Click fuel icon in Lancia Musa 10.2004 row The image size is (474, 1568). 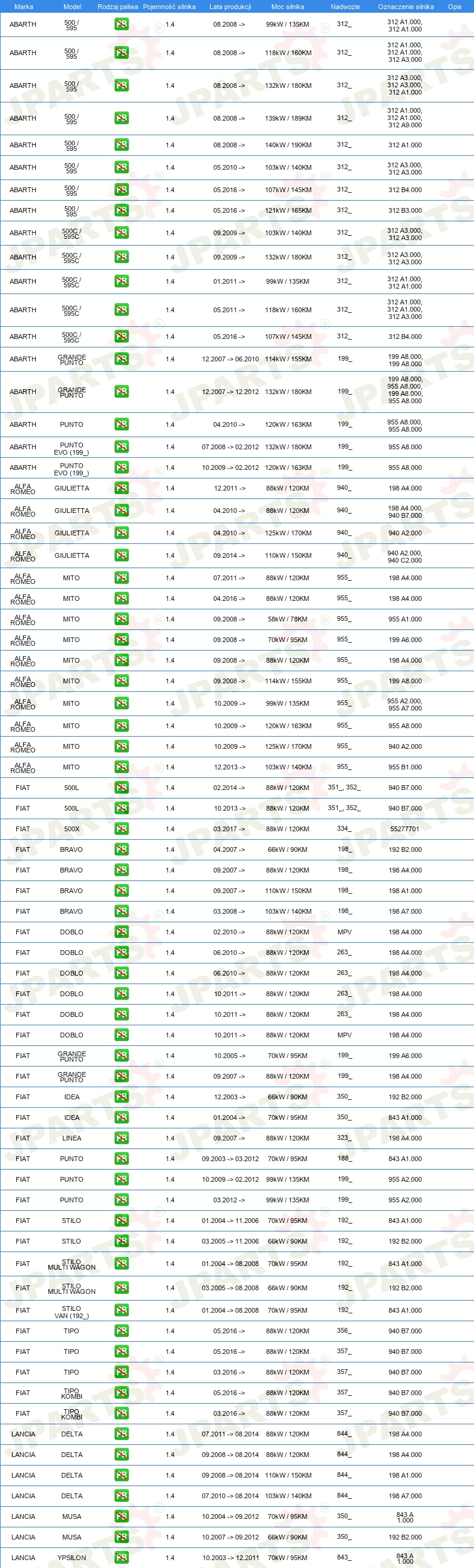click(x=121, y=1517)
